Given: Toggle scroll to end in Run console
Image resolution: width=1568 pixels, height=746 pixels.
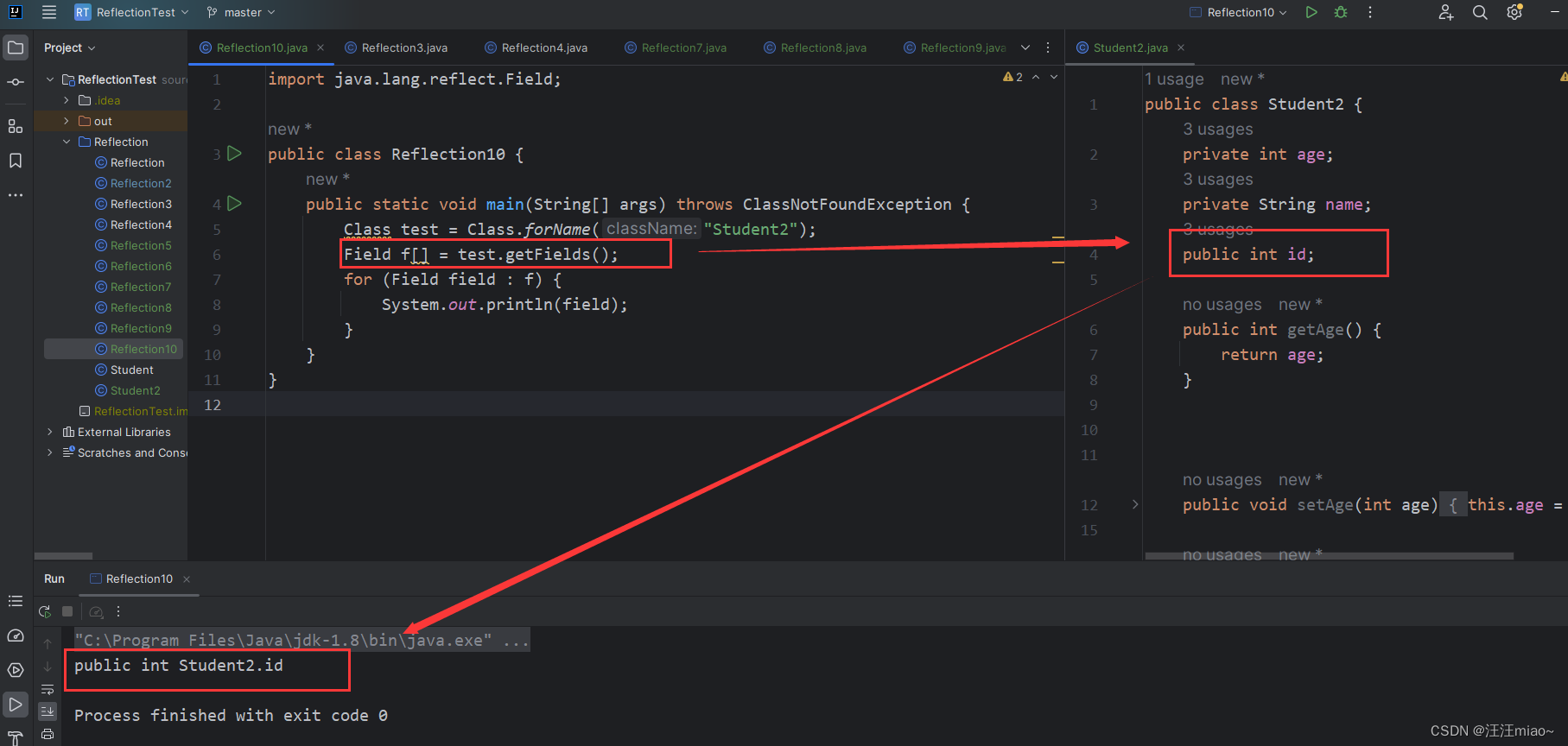Looking at the screenshot, I should coord(48,711).
